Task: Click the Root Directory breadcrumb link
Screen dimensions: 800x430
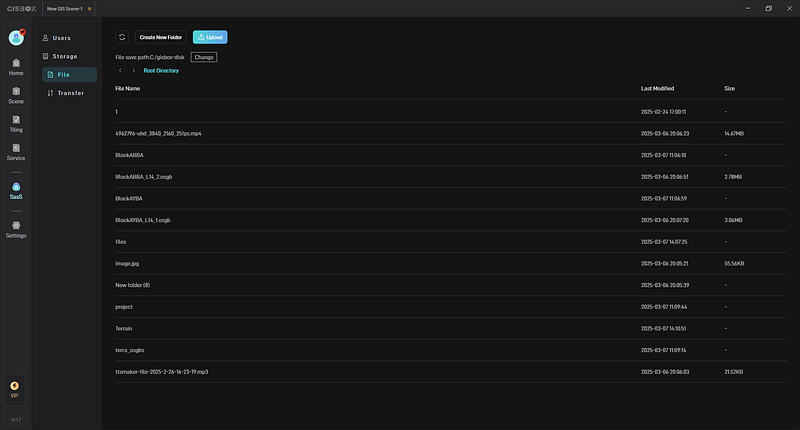Action: click(161, 70)
